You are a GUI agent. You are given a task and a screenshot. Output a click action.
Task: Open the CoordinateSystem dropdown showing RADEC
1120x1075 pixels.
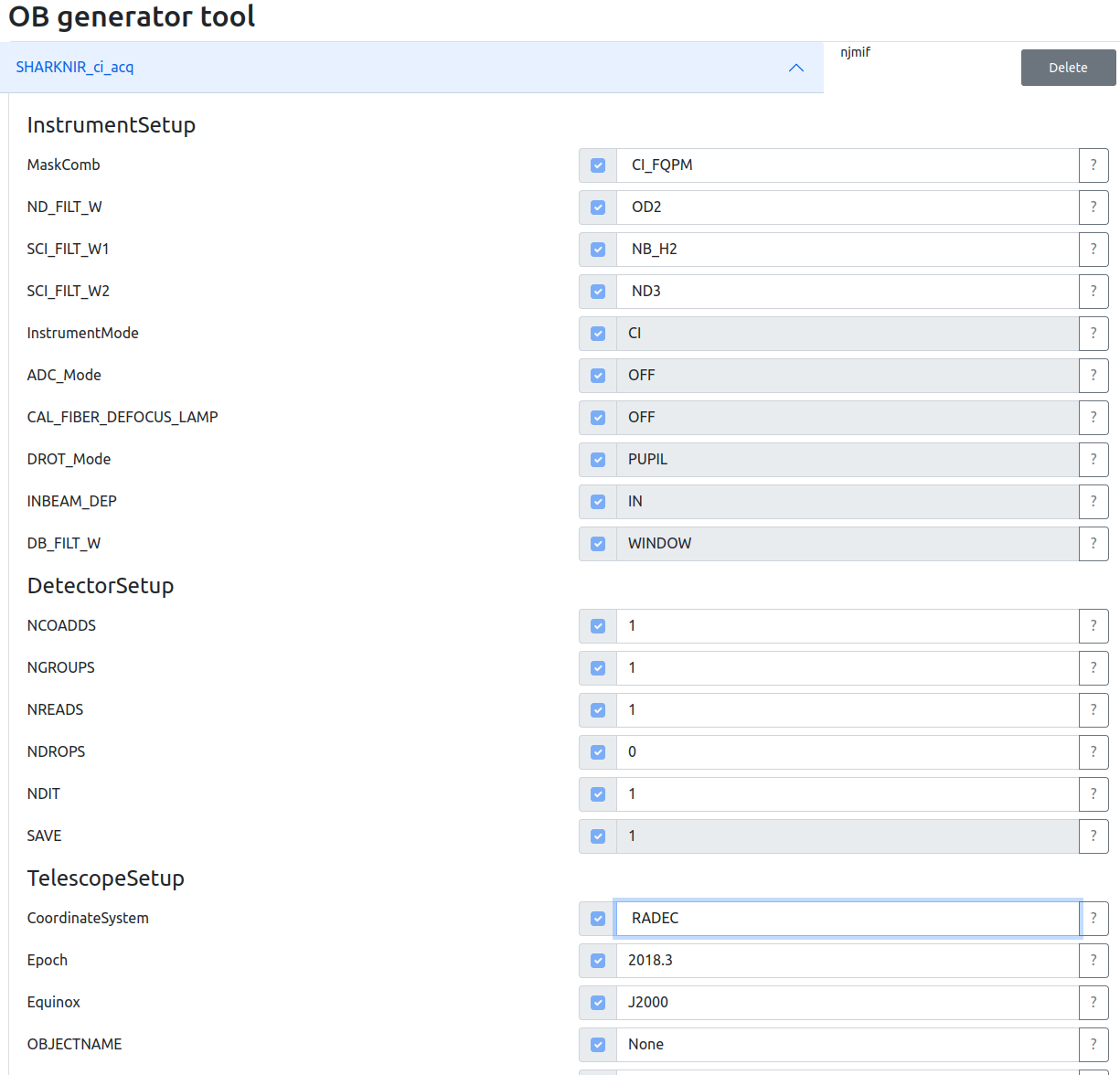847,919
